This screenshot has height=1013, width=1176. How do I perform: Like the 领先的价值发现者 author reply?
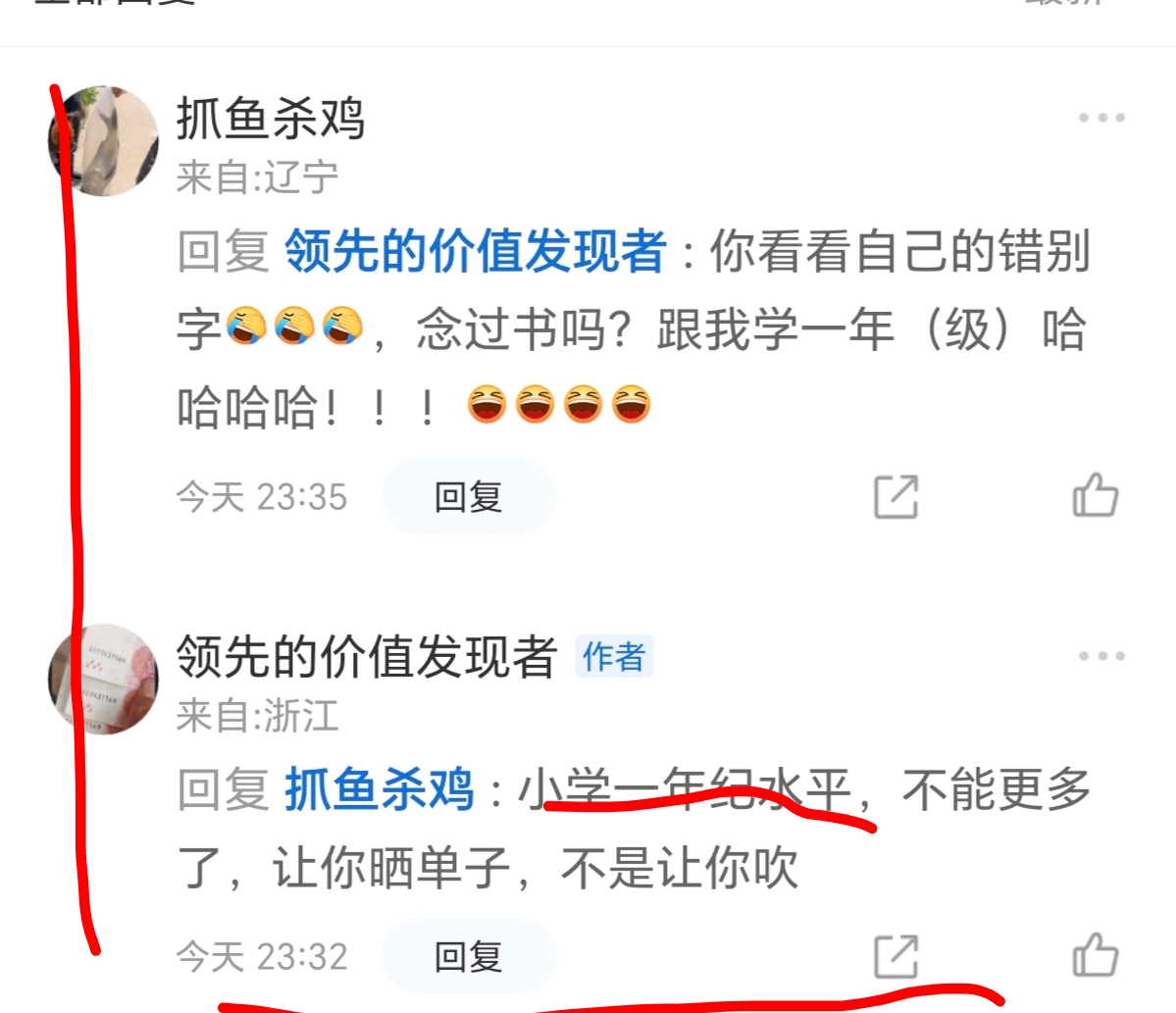pyautogui.click(x=1096, y=955)
